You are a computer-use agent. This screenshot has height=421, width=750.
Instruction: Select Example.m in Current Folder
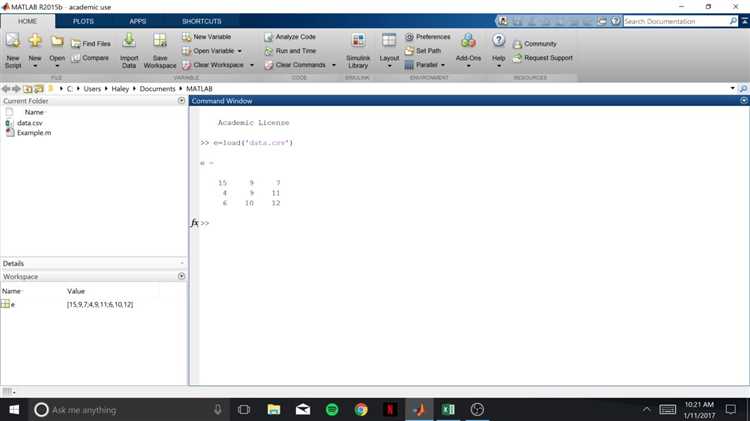tap(33, 133)
